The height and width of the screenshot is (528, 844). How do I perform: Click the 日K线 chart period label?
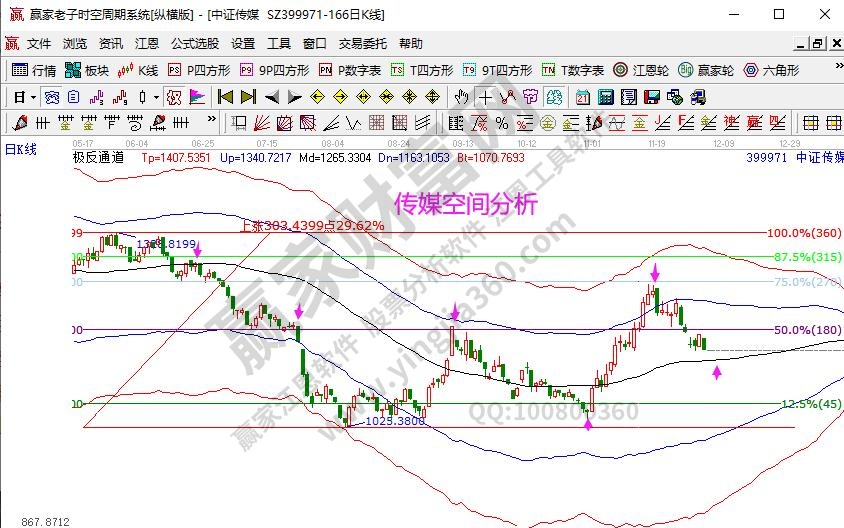coord(21,149)
